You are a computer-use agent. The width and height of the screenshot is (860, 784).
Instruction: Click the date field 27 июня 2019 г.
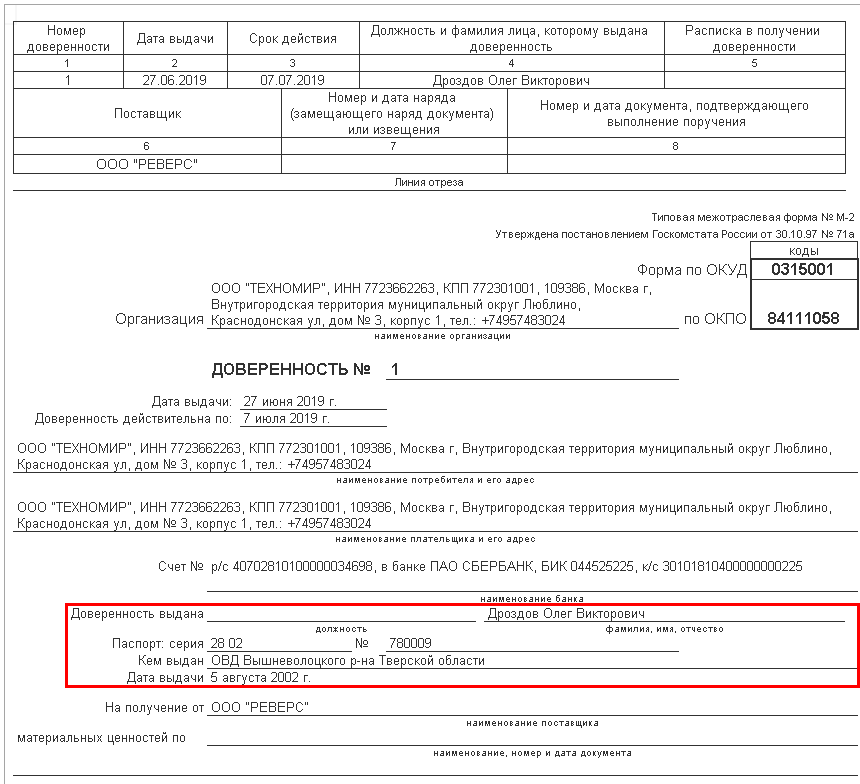tap(313, 402)
